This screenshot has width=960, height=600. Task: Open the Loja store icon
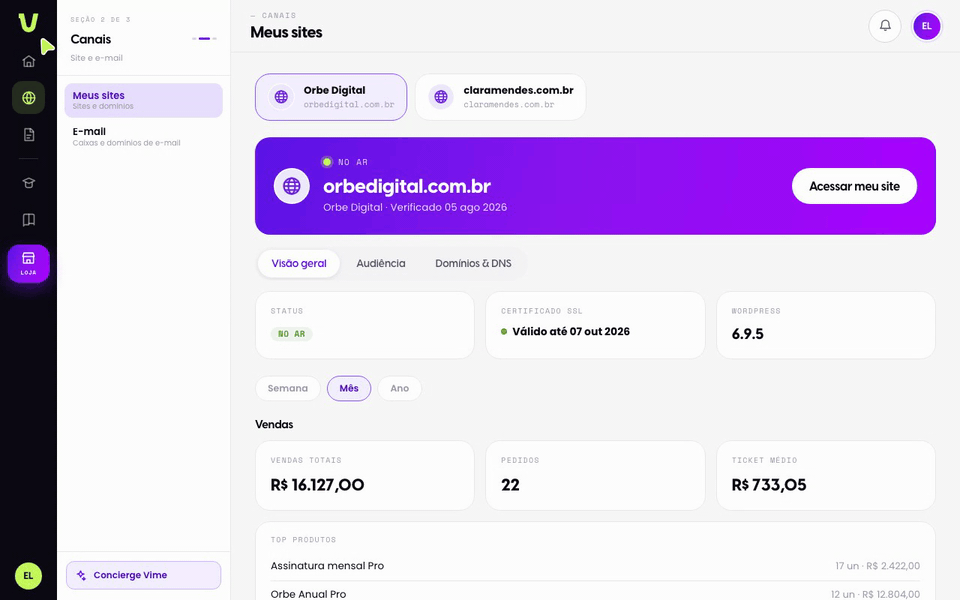(x=28, y=263)
